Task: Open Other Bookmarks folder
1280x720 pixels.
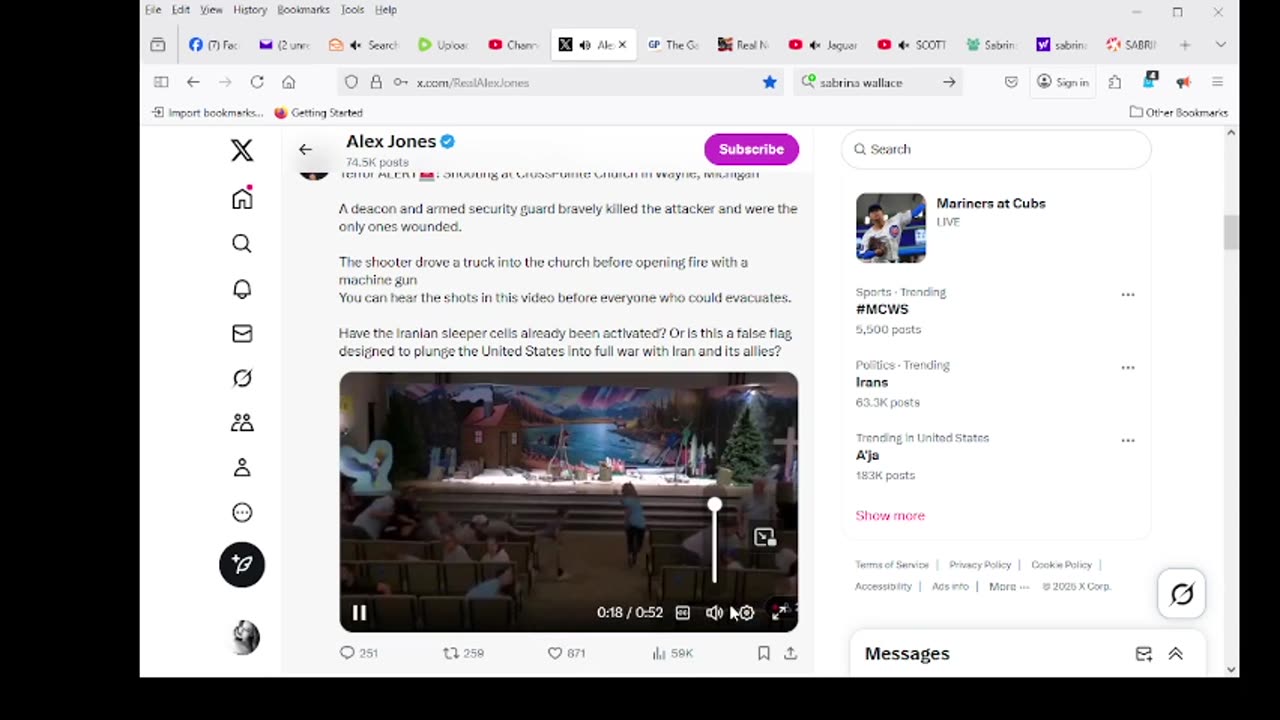Action: click(x=1178, y=113)
